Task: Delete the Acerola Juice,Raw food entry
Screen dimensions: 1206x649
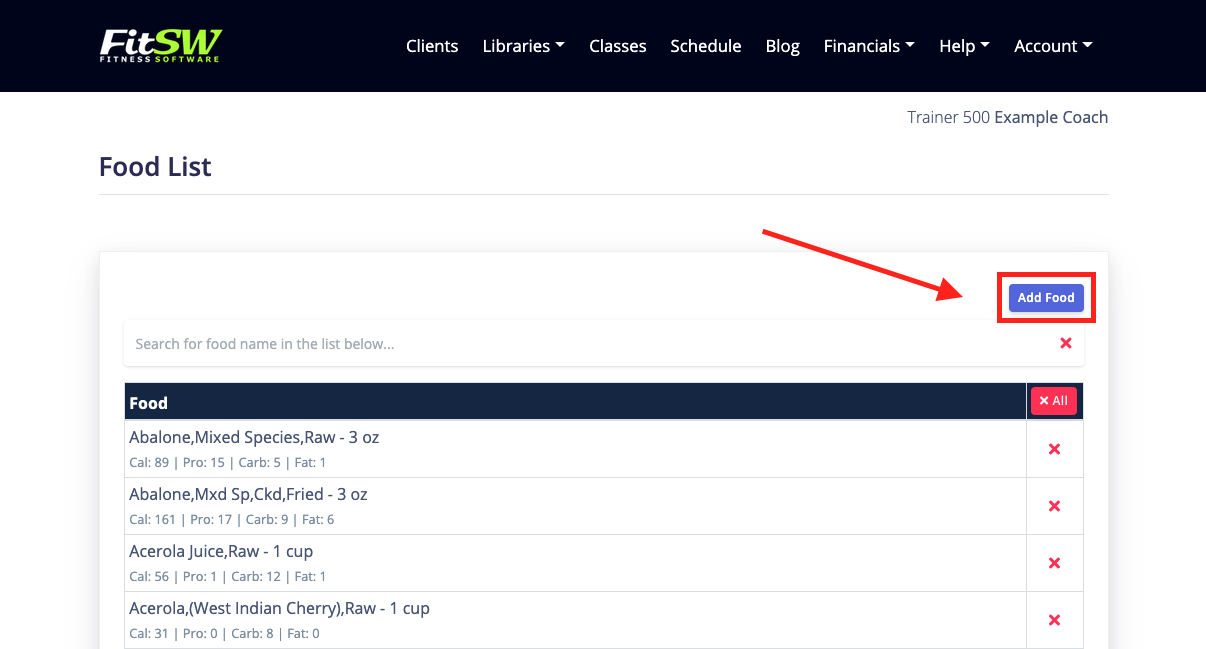Action: (x=1054, y=563)
